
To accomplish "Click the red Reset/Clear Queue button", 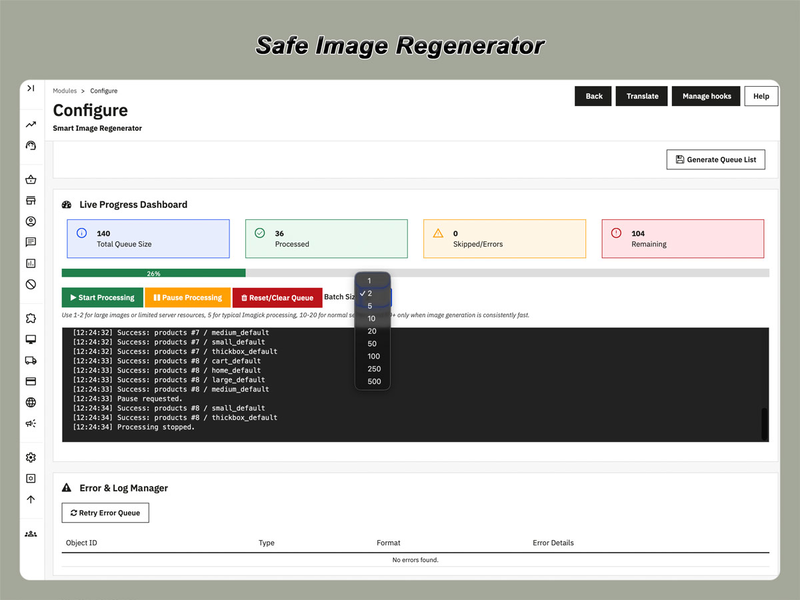I will click(x=277, y=297).
